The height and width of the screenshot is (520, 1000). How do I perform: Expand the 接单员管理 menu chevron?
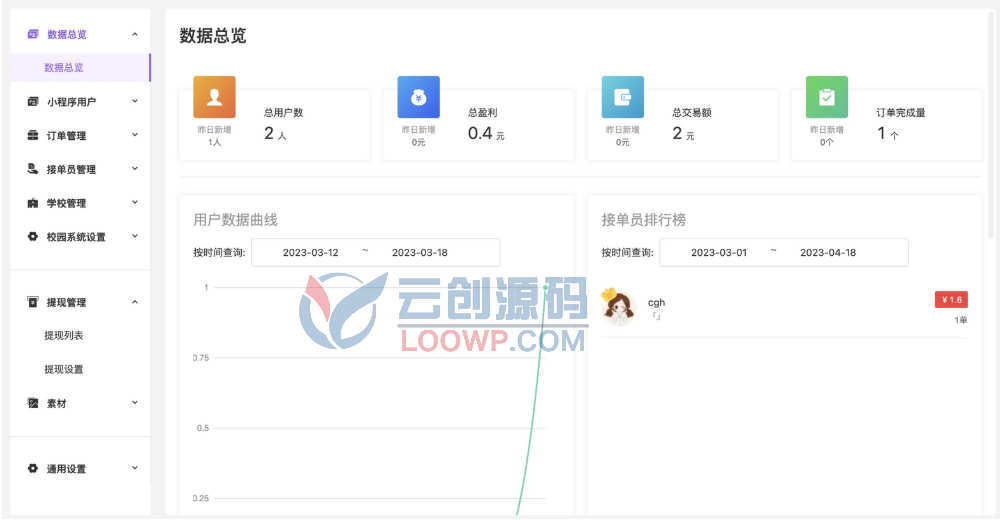pos(135,169)
